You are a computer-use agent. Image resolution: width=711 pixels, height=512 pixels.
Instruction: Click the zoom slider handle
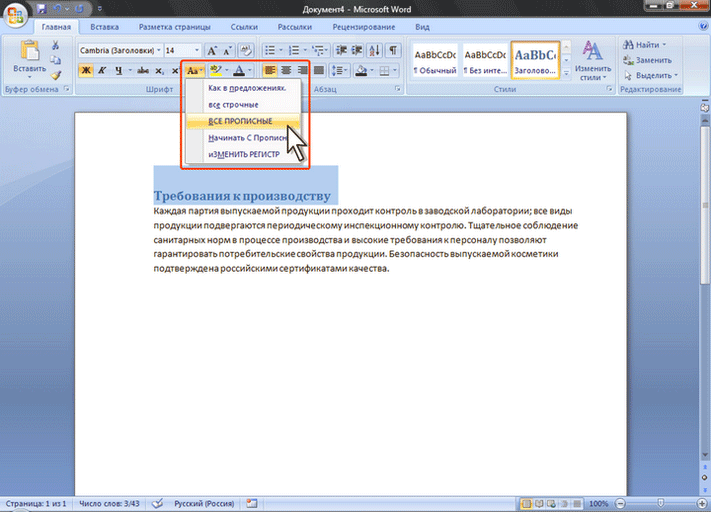coord(661,503)
